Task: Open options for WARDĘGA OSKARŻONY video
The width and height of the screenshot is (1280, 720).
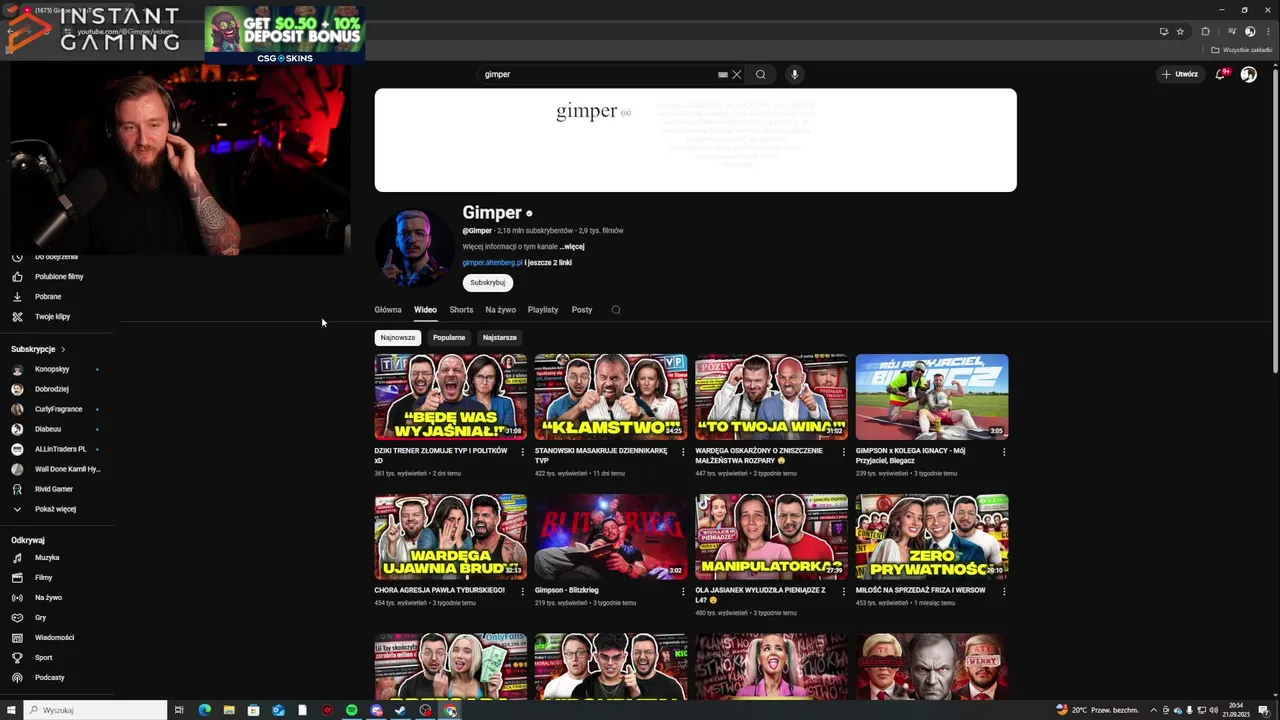Action: click(x=843, y=452)
